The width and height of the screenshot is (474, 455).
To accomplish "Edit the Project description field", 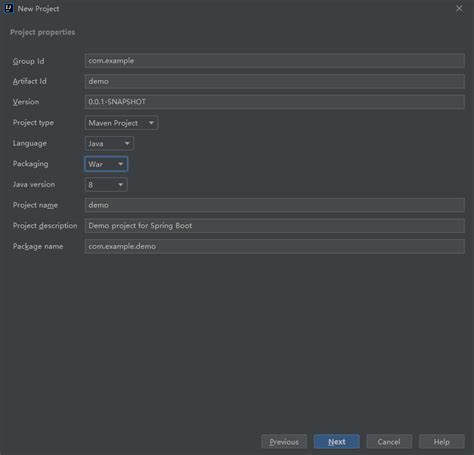I will coord(274,226).
